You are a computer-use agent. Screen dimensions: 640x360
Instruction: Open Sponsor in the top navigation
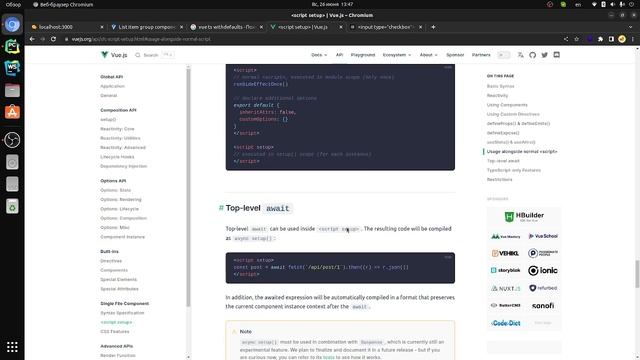point(455,55)
